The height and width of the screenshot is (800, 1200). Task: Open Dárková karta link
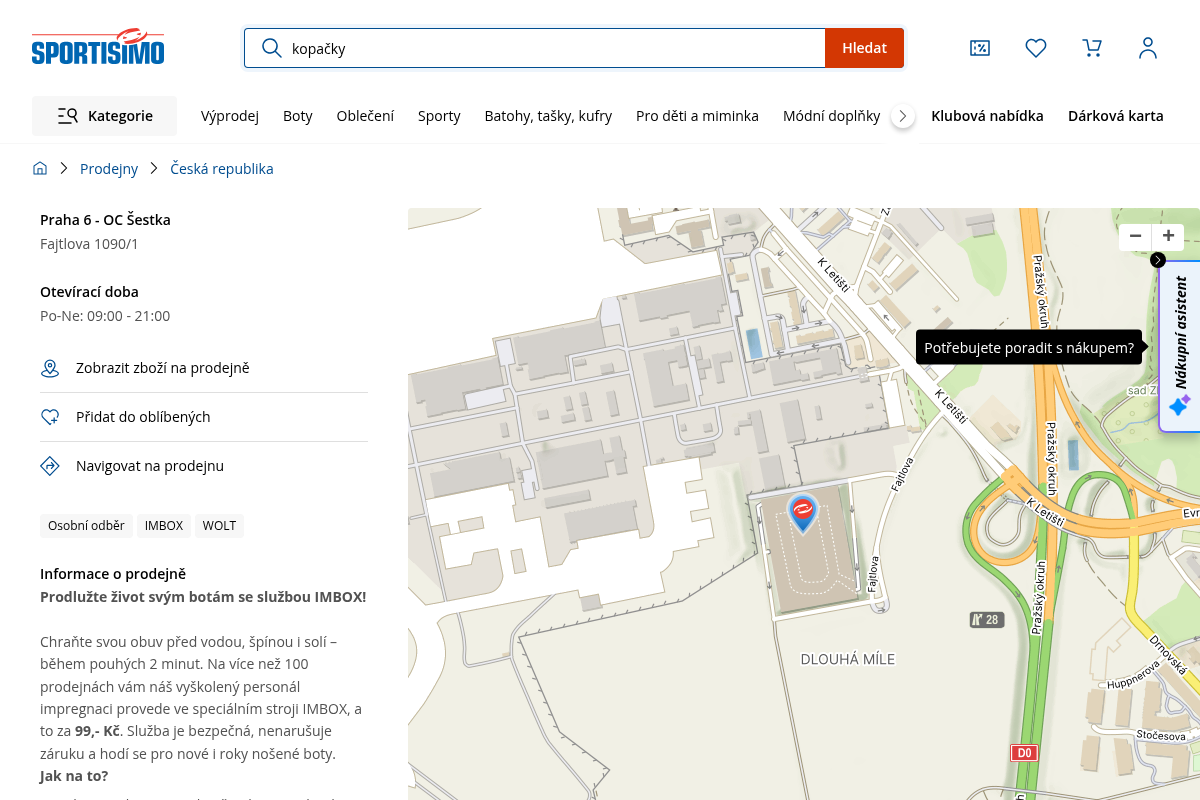1116,116
